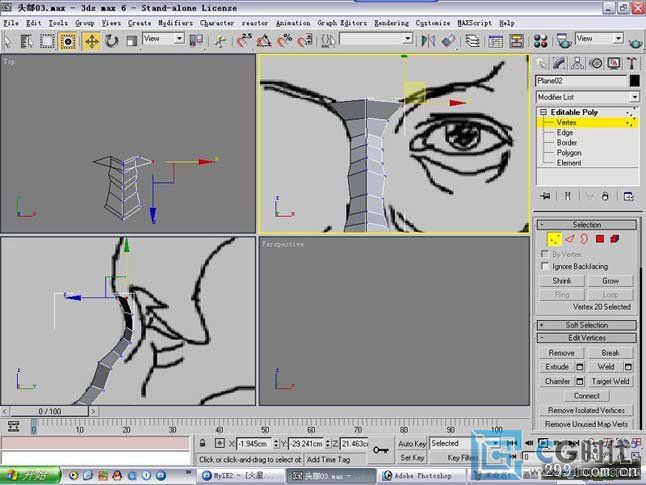Switch to Motion command panel tab
Screen dimensions: 646x485
click(596, 63)
